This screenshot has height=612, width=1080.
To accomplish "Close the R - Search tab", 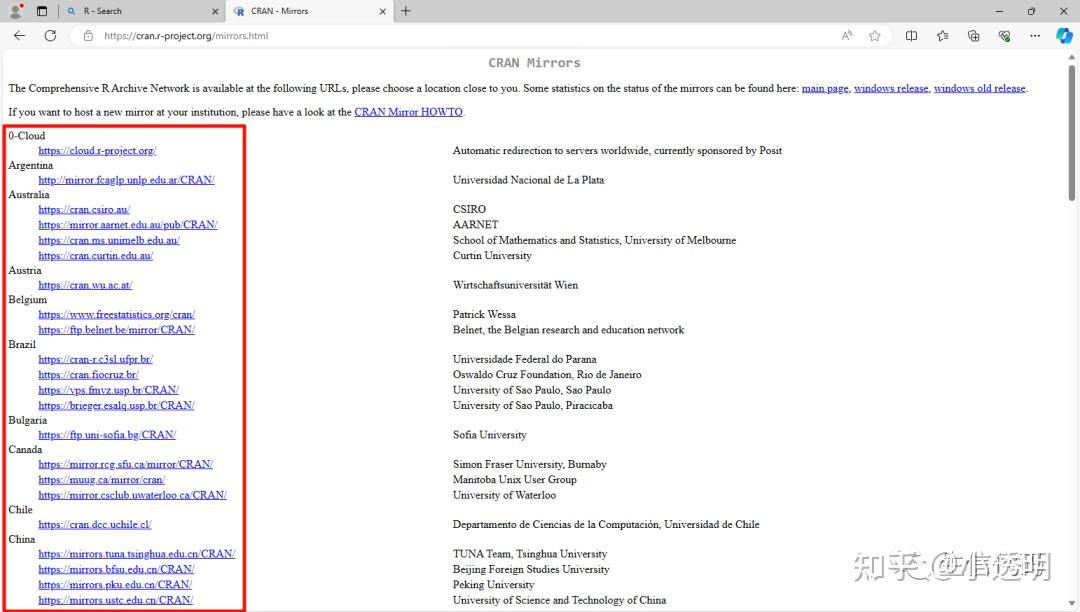I will pyautogui.click(x=215, y=12).
